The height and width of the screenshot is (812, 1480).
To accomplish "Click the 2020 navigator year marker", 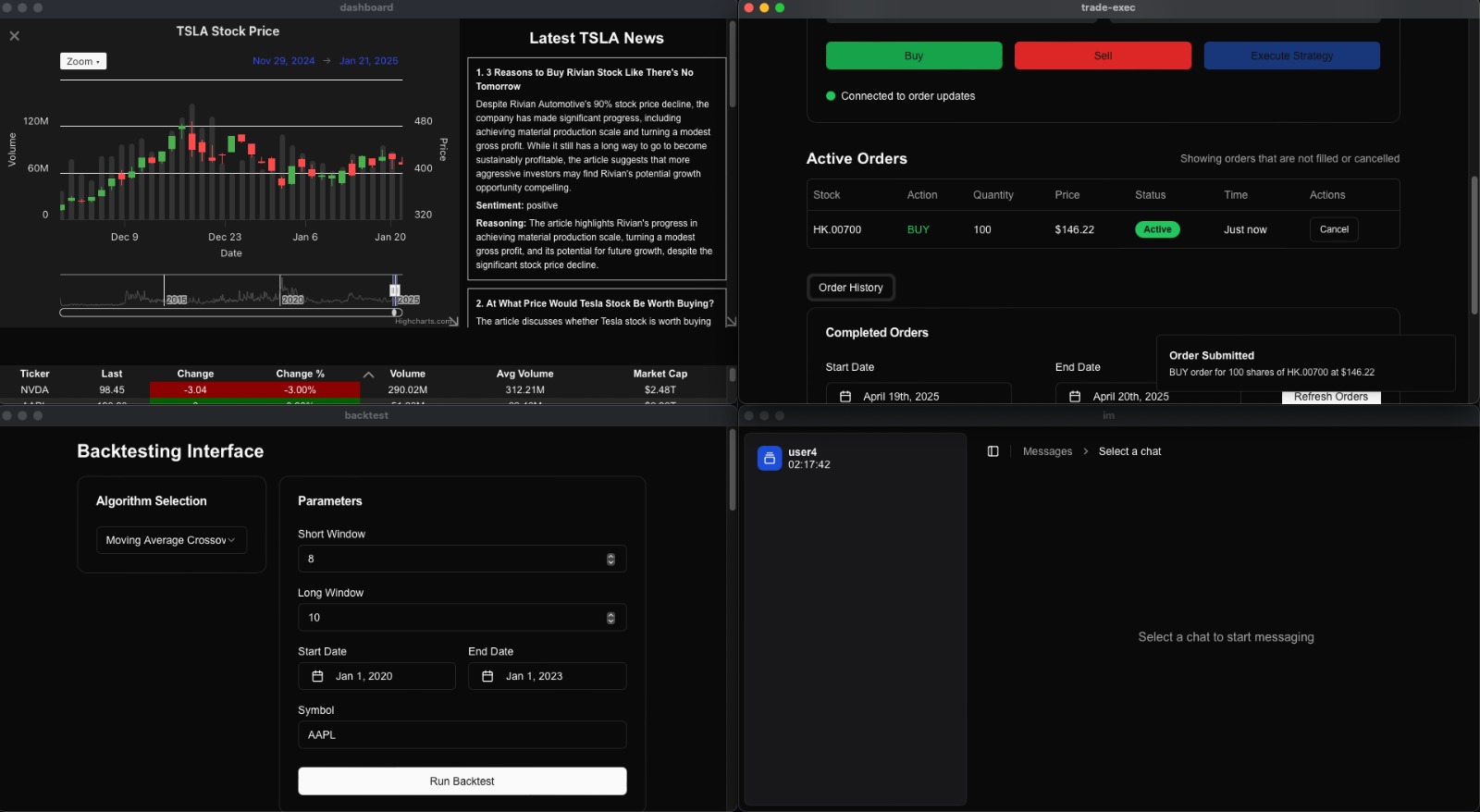I will pos(292,300).
